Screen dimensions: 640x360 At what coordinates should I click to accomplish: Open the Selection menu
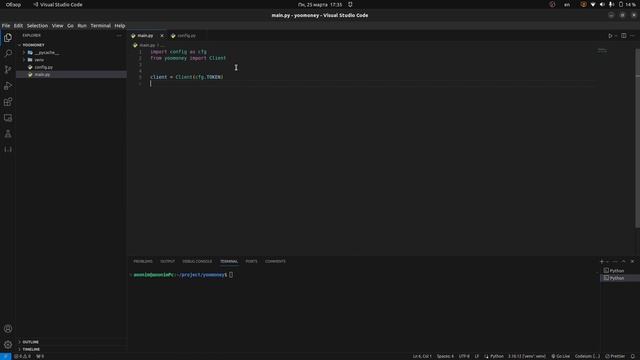(x=37, y=26)
